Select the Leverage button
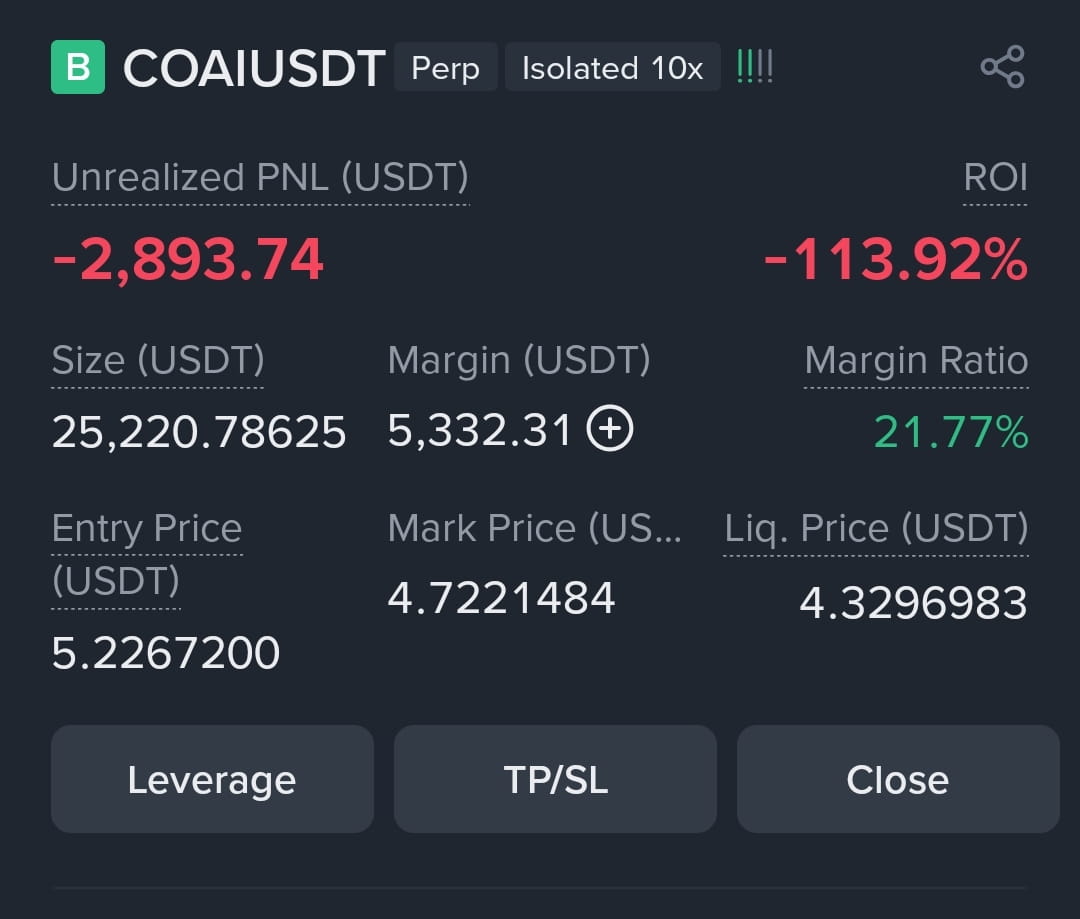Screen dimensions: 1080x919 [211, 779]
